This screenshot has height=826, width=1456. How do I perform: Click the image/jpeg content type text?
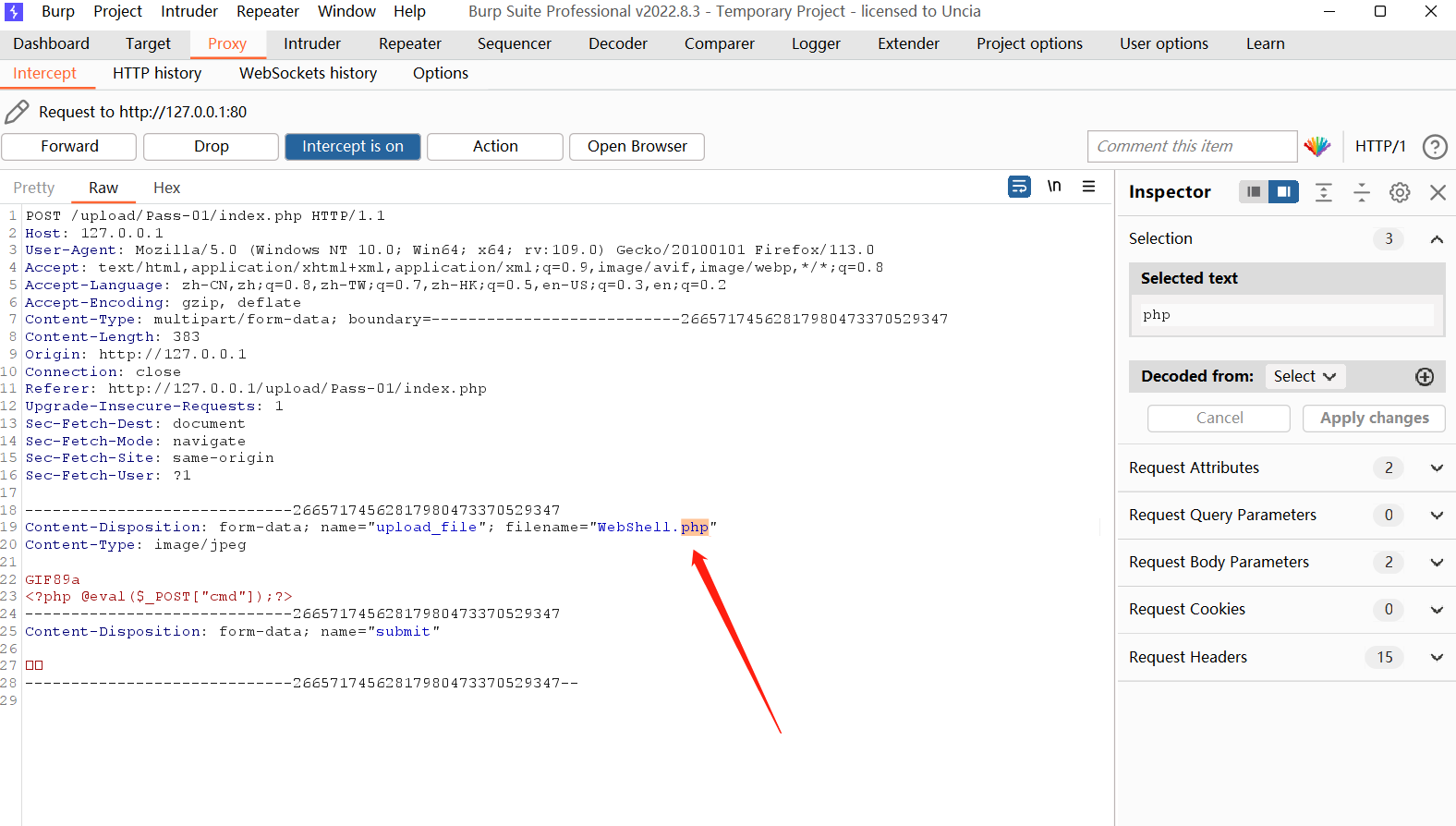point(200,545)
